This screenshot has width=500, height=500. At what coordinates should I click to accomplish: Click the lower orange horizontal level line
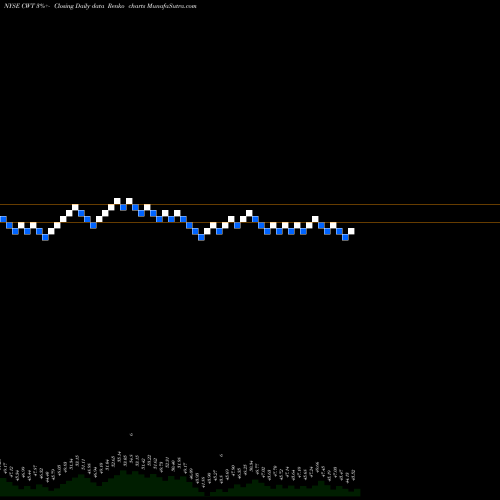pos(250,222)
